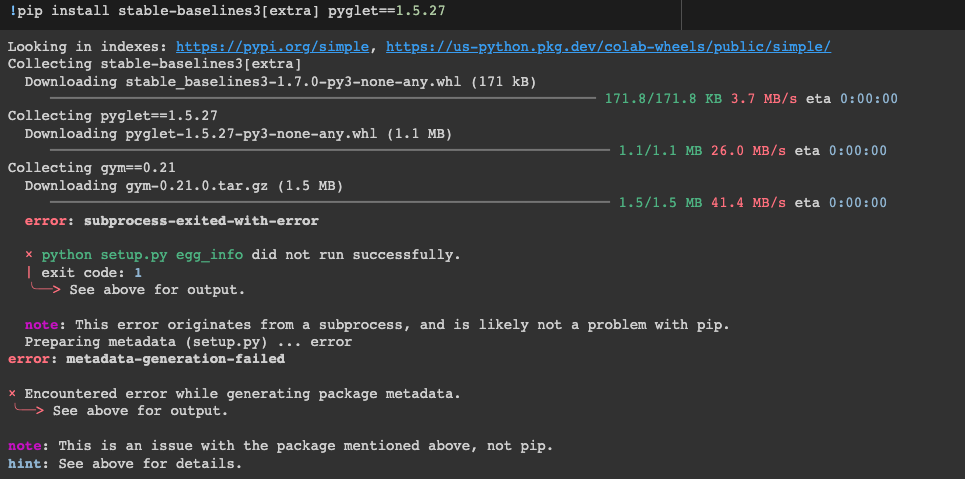Click the Collecting gym==0.21 line
The height and width of the screenshot is (479, 965).
(91, 167)
